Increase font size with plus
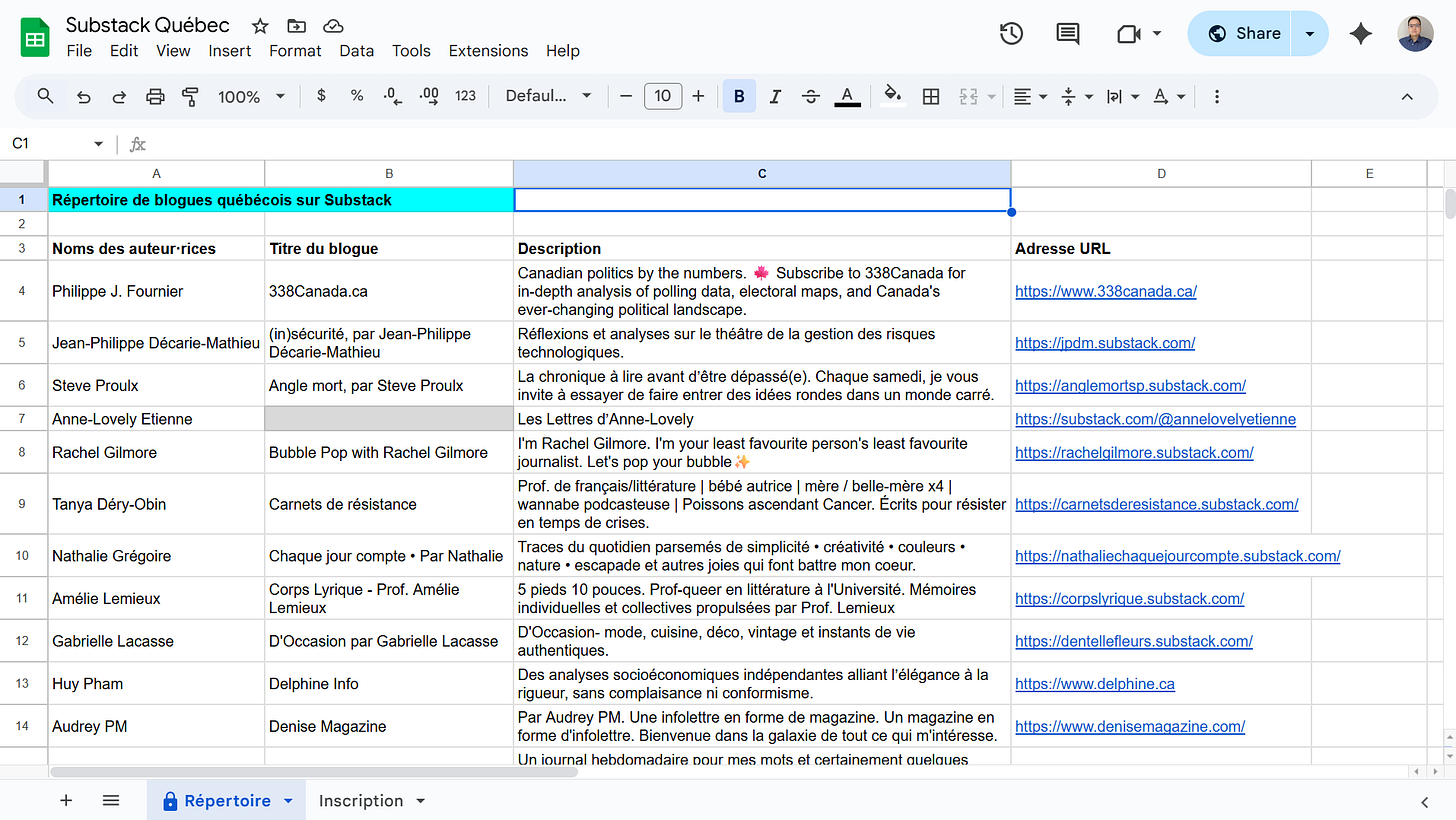The height and width of the screenshot is (820, 1456). (x=698, y=96)
